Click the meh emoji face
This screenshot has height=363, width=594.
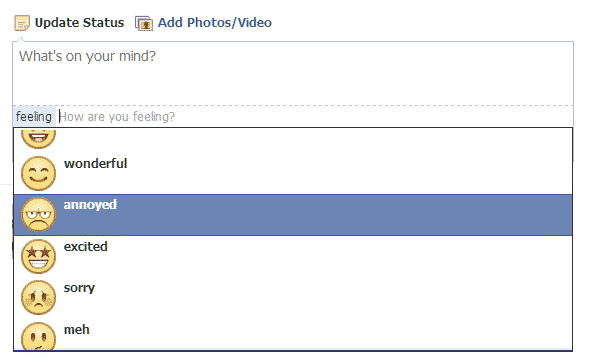[x=38, y=336]
